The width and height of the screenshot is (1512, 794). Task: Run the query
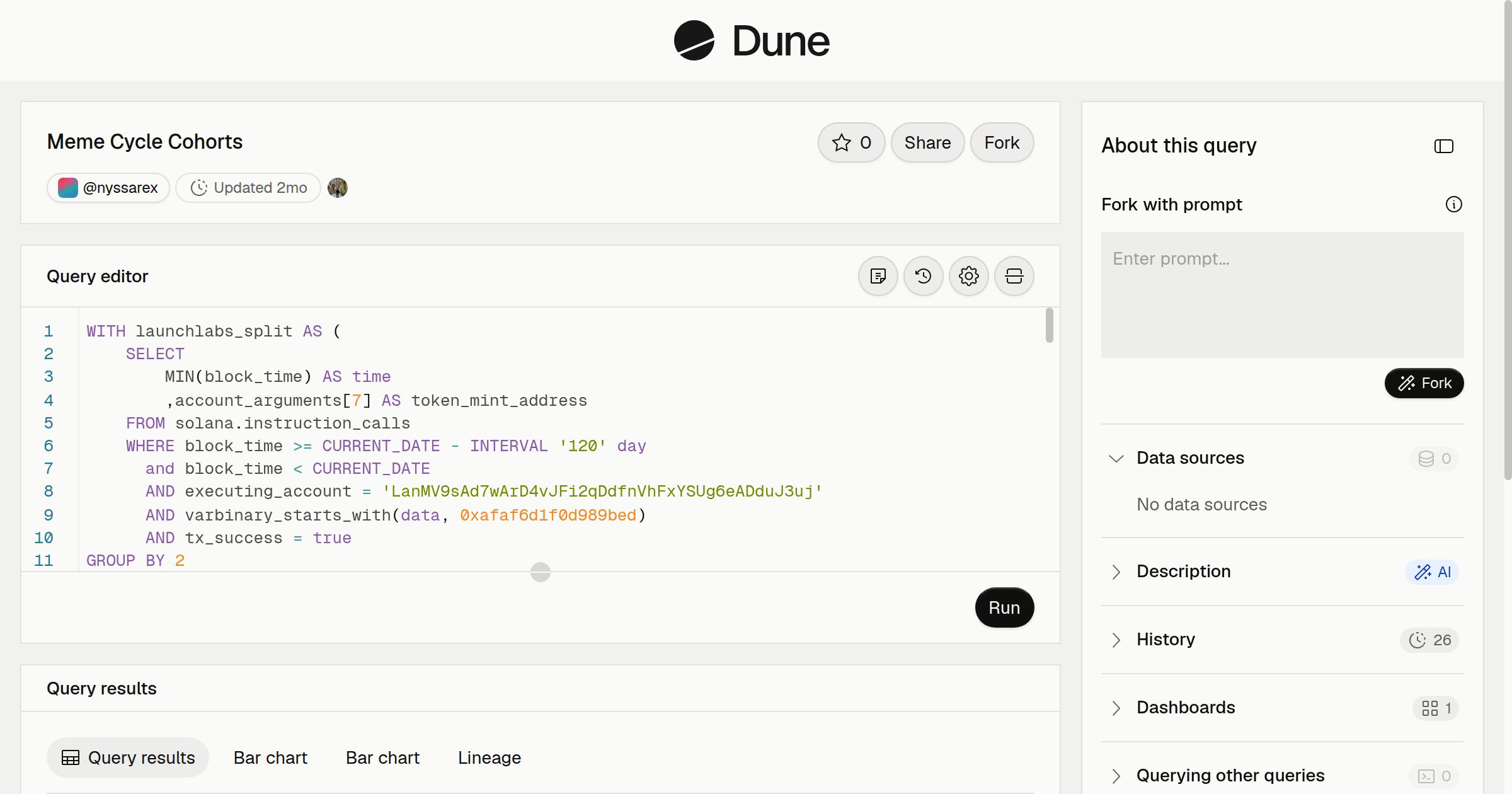coord(1004,607)
